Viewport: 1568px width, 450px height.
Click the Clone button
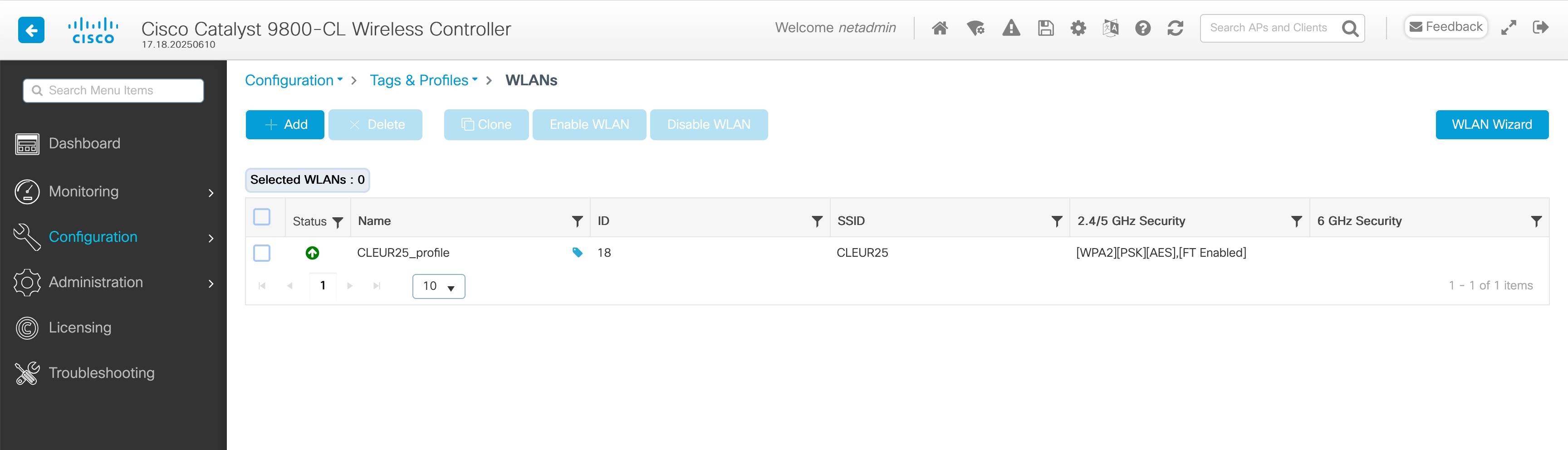coord(486,125)
